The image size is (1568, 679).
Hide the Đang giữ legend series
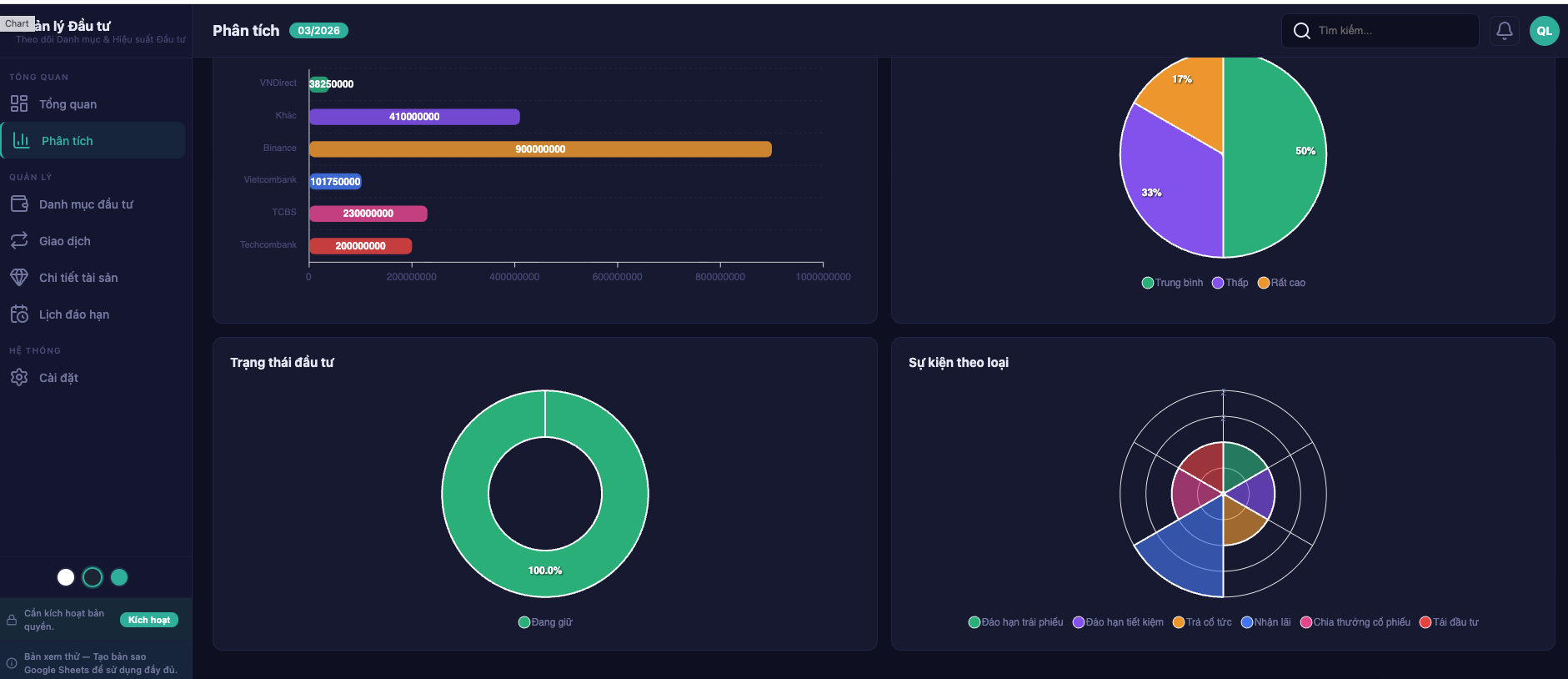pos(545,622)
